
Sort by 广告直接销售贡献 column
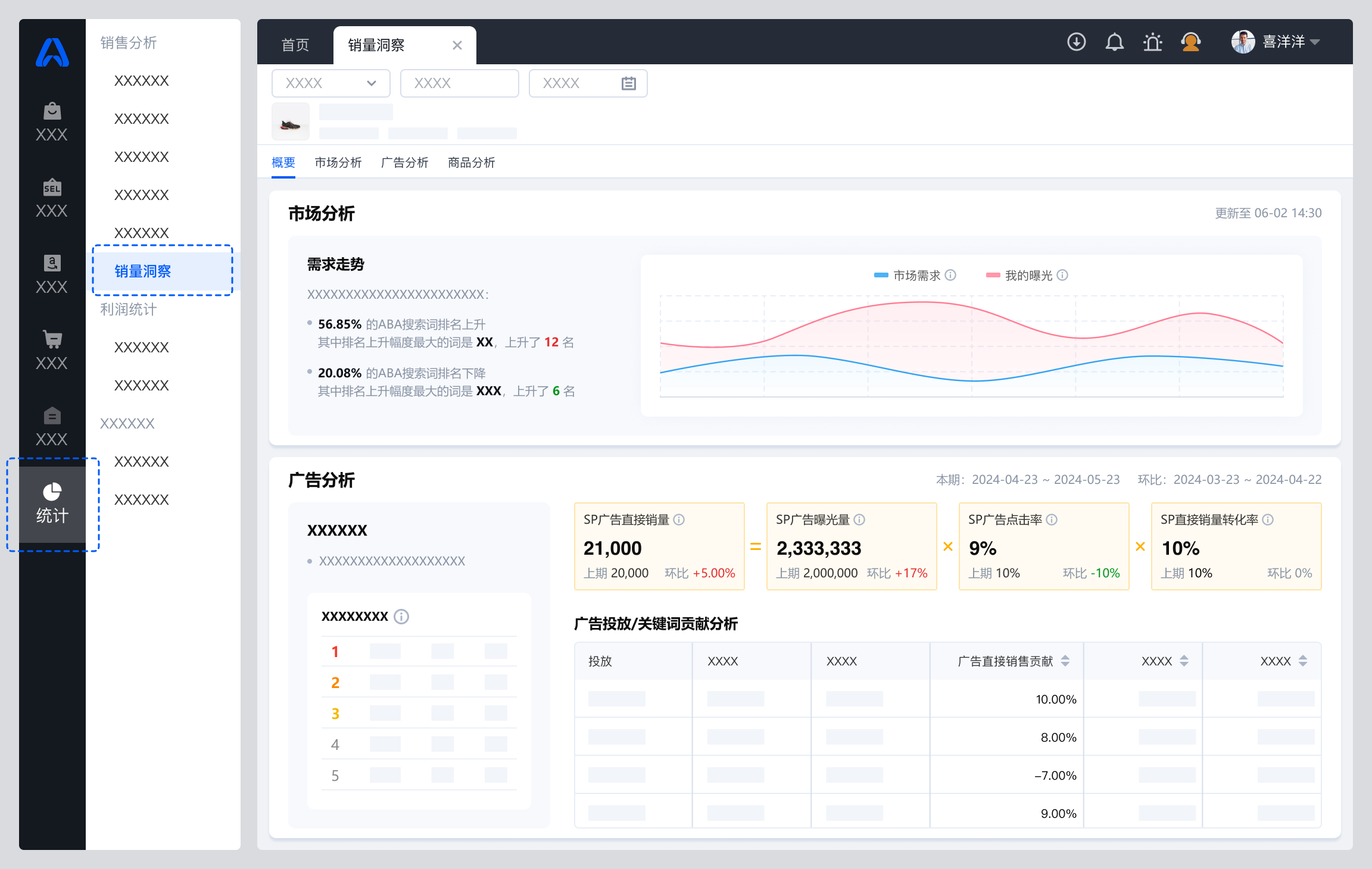point(1066,661)
